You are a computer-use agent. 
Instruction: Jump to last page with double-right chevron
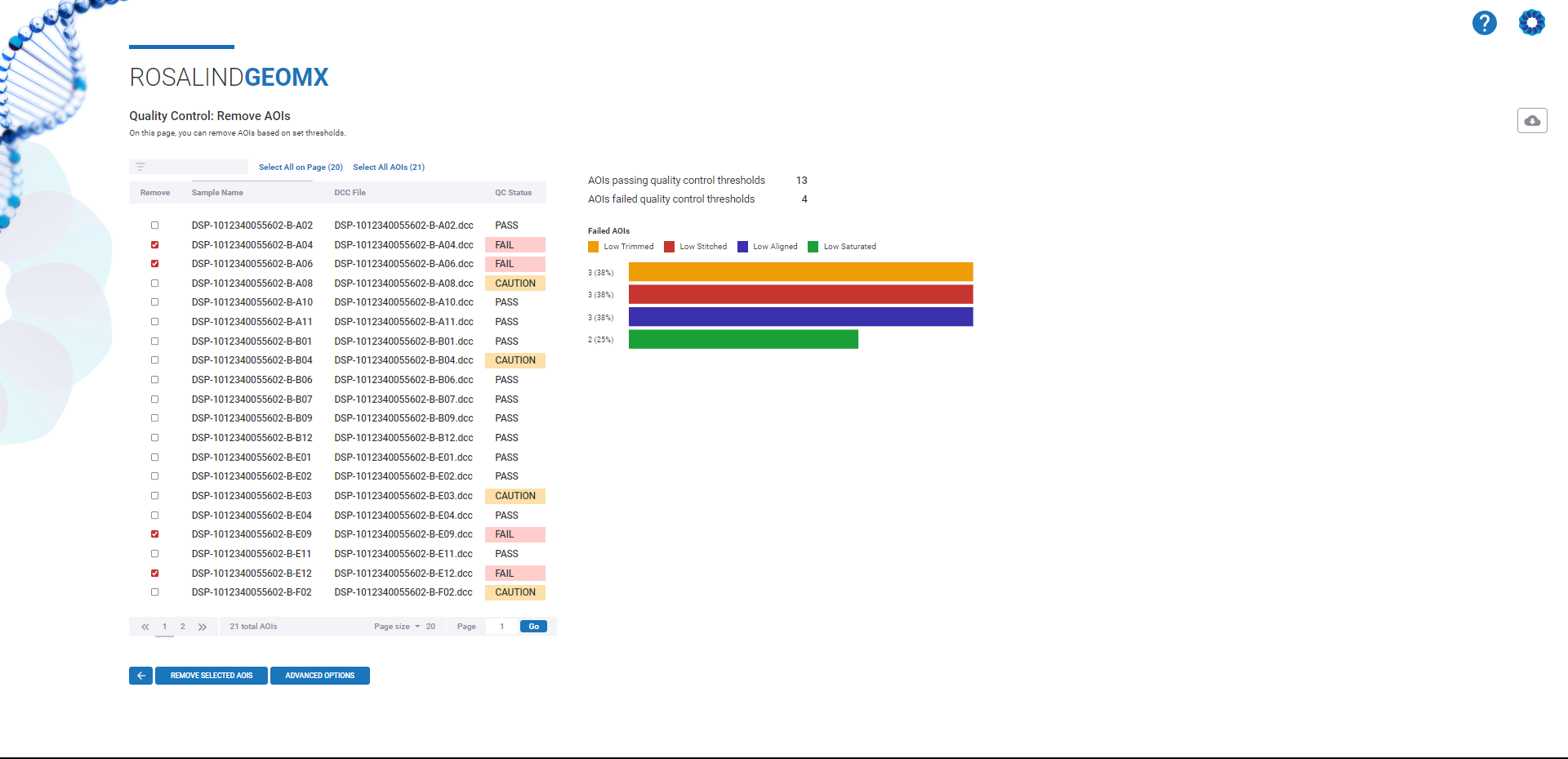pyautogui.click(x=203, y=627)
